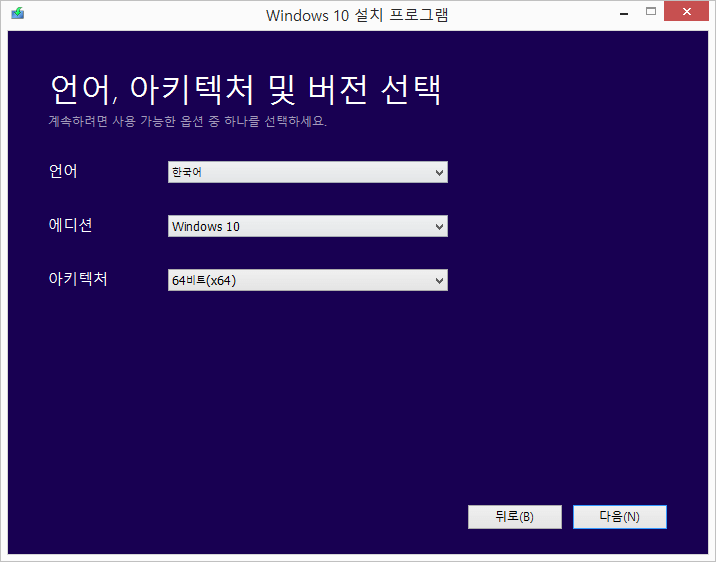Click the 언어 field label
Screen dimensions: 716x562
[63, 171]
